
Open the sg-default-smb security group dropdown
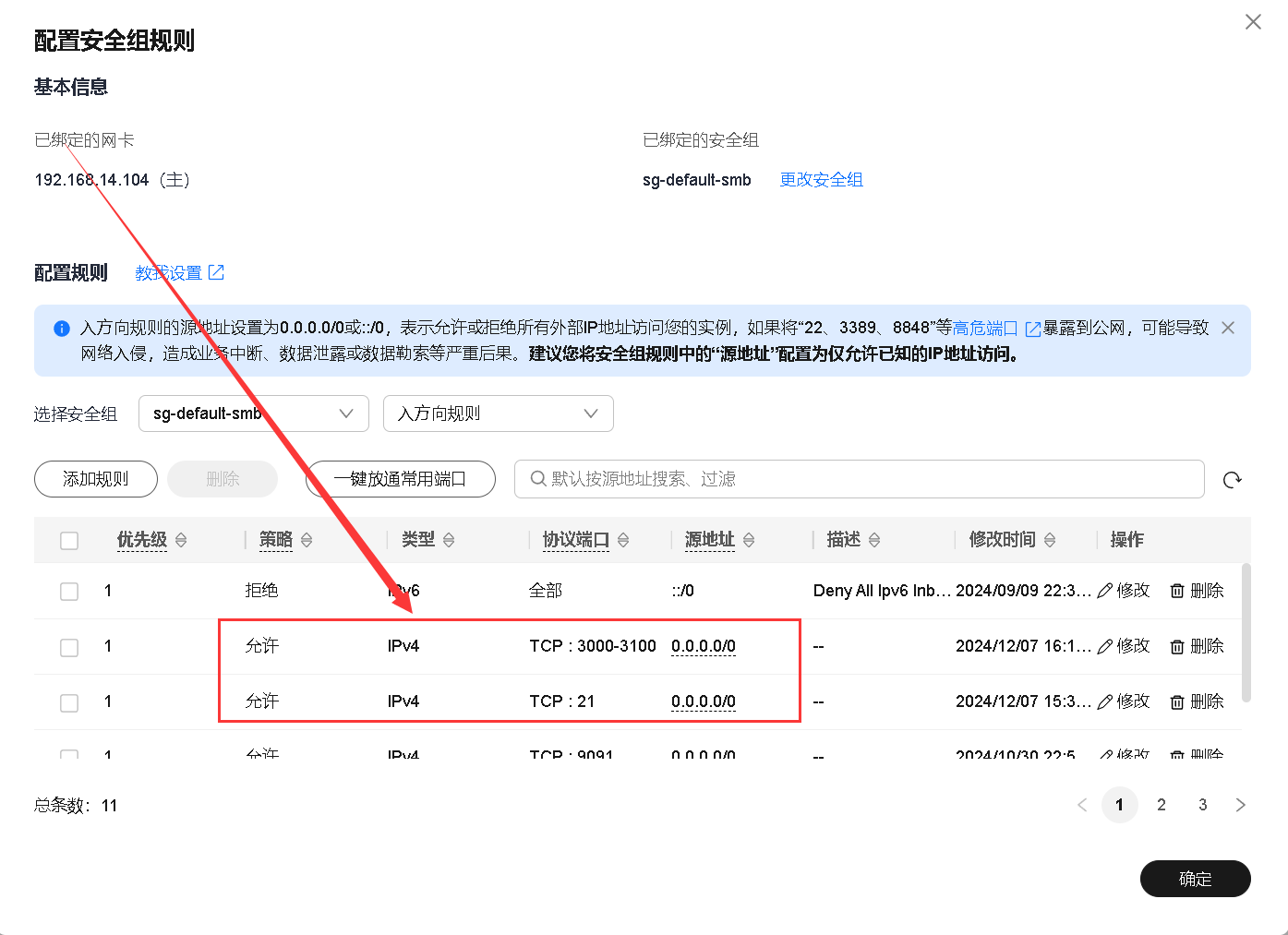[253, 413]
